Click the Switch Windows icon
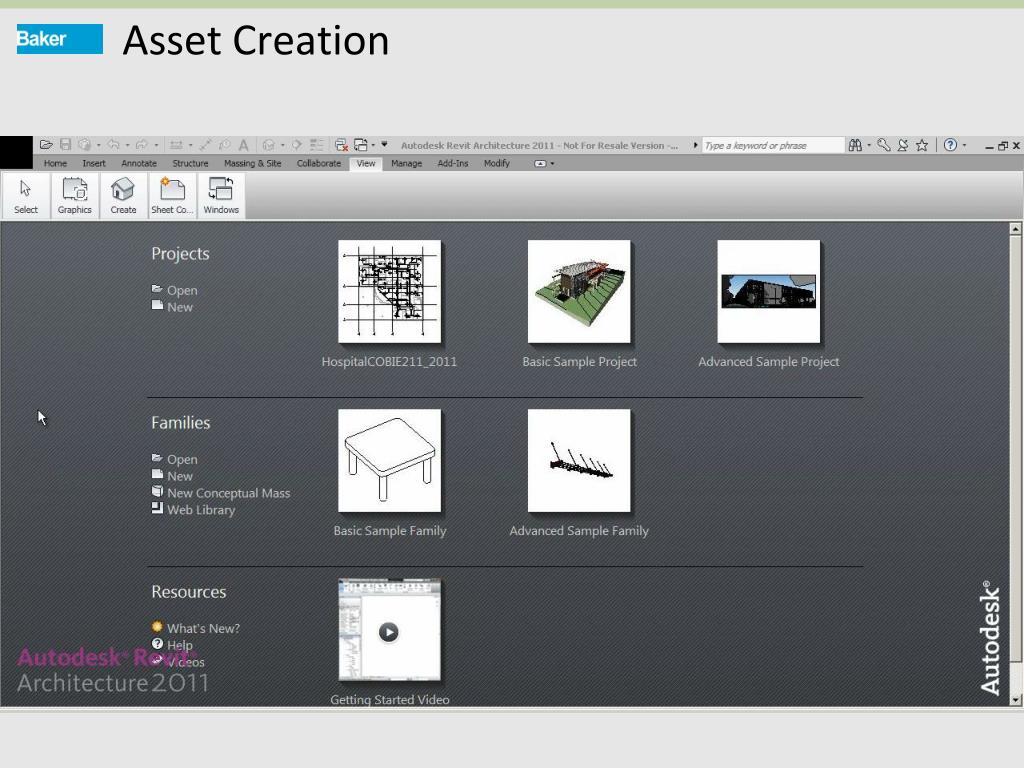The image size is (1024, 768). (360, 145)
